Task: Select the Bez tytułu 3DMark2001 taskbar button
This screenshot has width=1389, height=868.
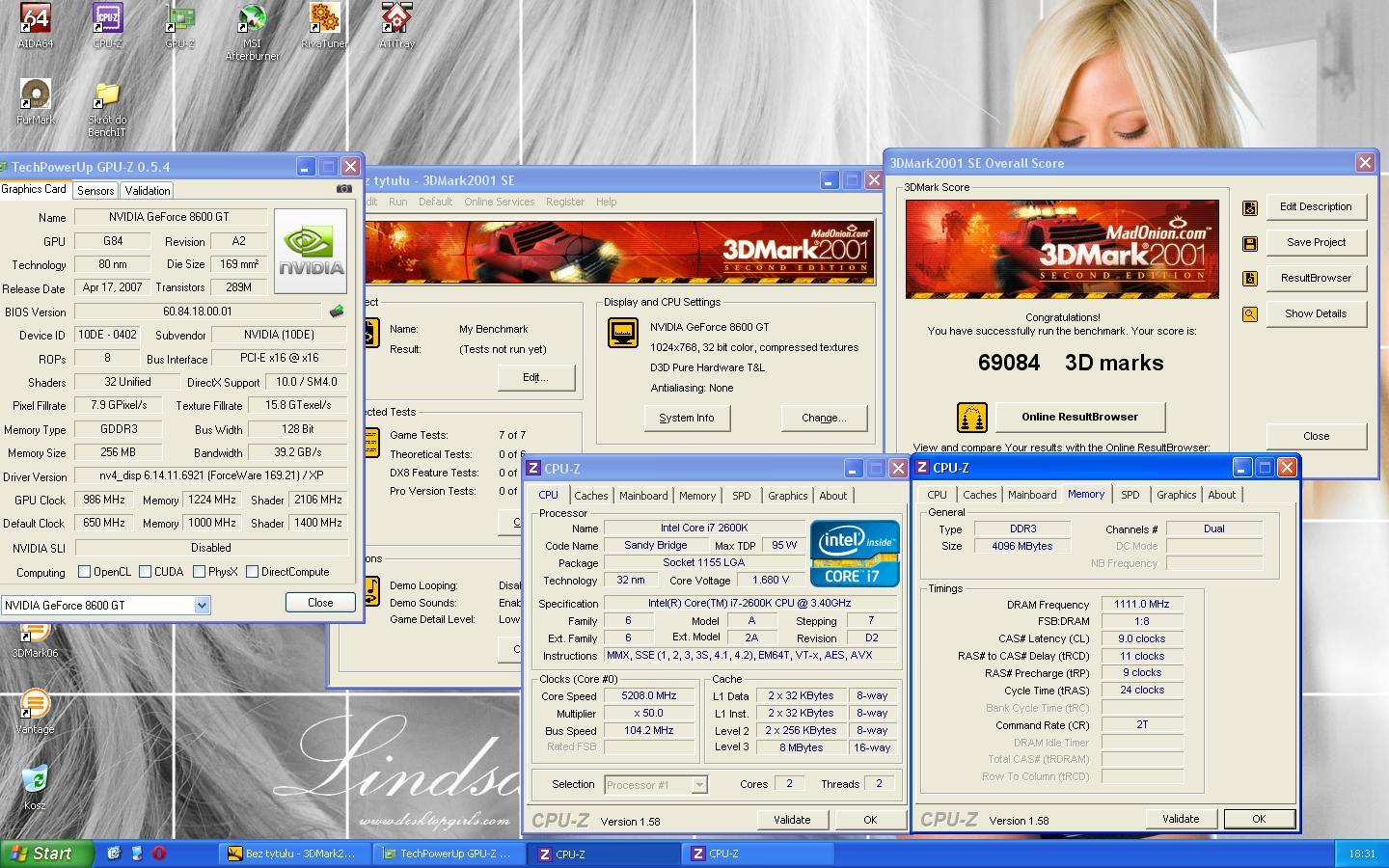Action: 295,854
